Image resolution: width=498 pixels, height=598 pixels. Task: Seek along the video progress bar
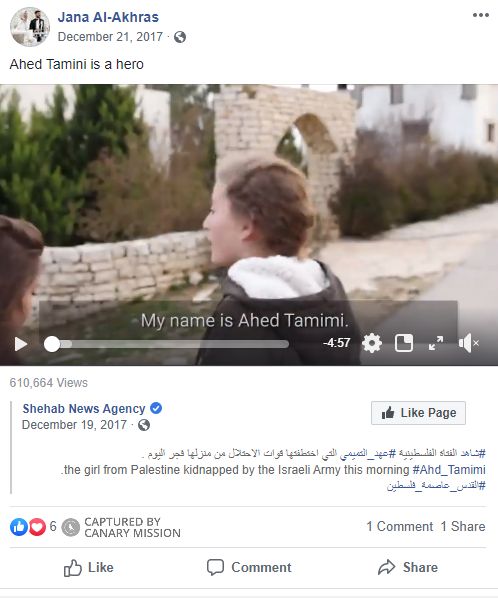pyautogui.click(x=167, y=344)
